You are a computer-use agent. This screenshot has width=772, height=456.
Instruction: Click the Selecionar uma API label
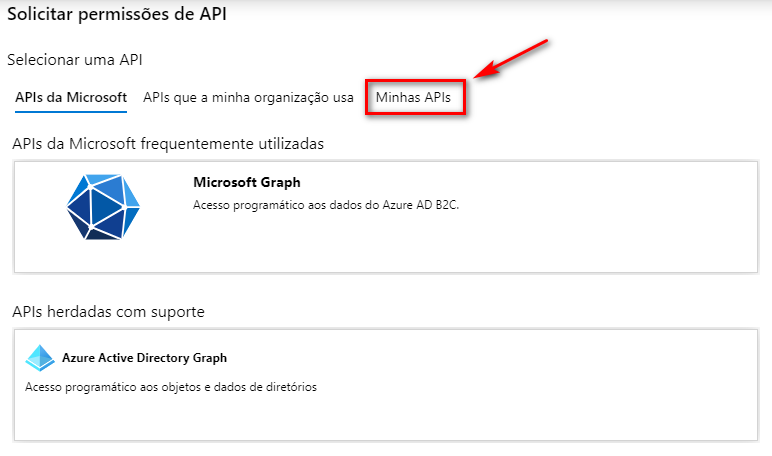coord(75,60)
